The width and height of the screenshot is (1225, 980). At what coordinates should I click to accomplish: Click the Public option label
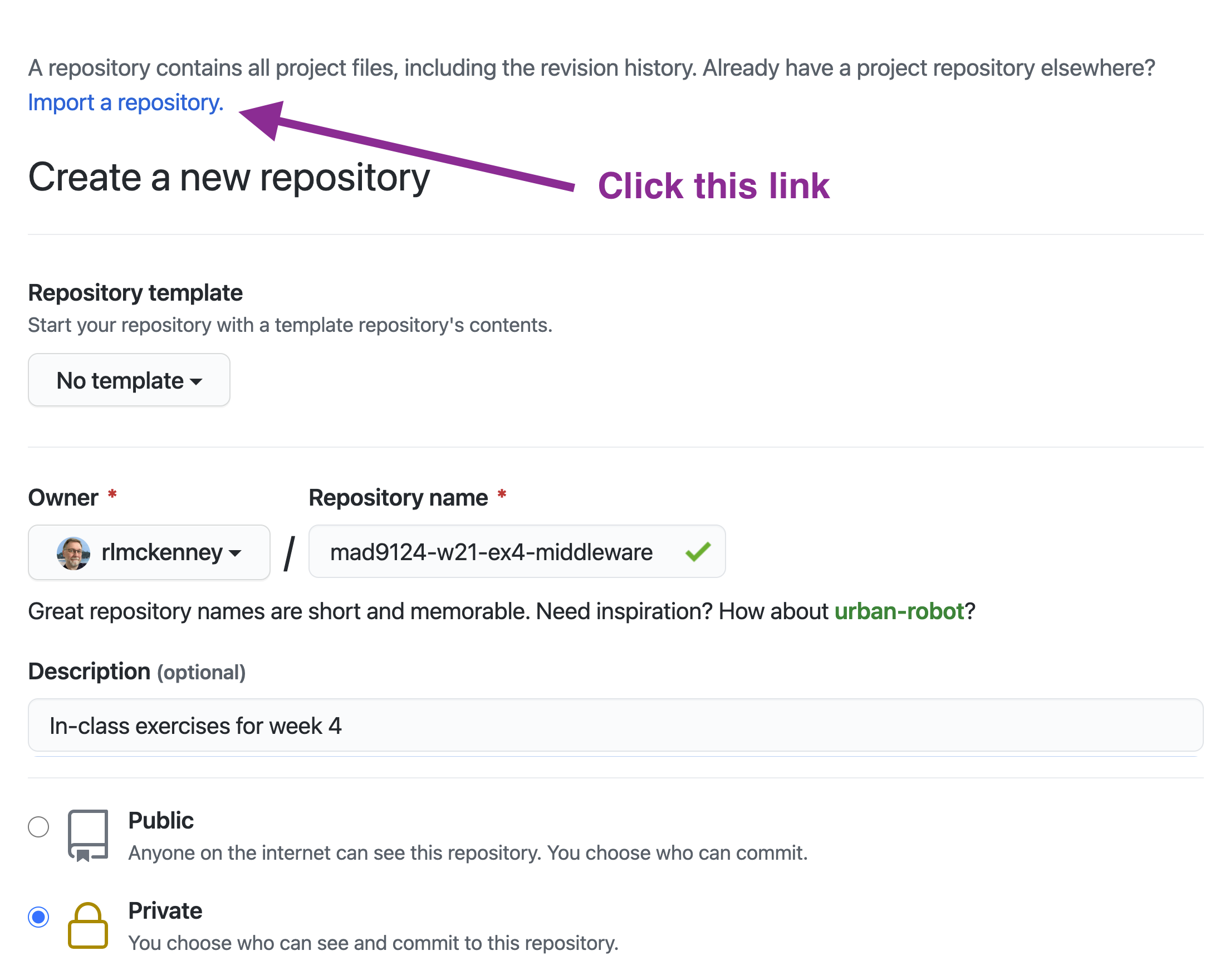point(161,820)
